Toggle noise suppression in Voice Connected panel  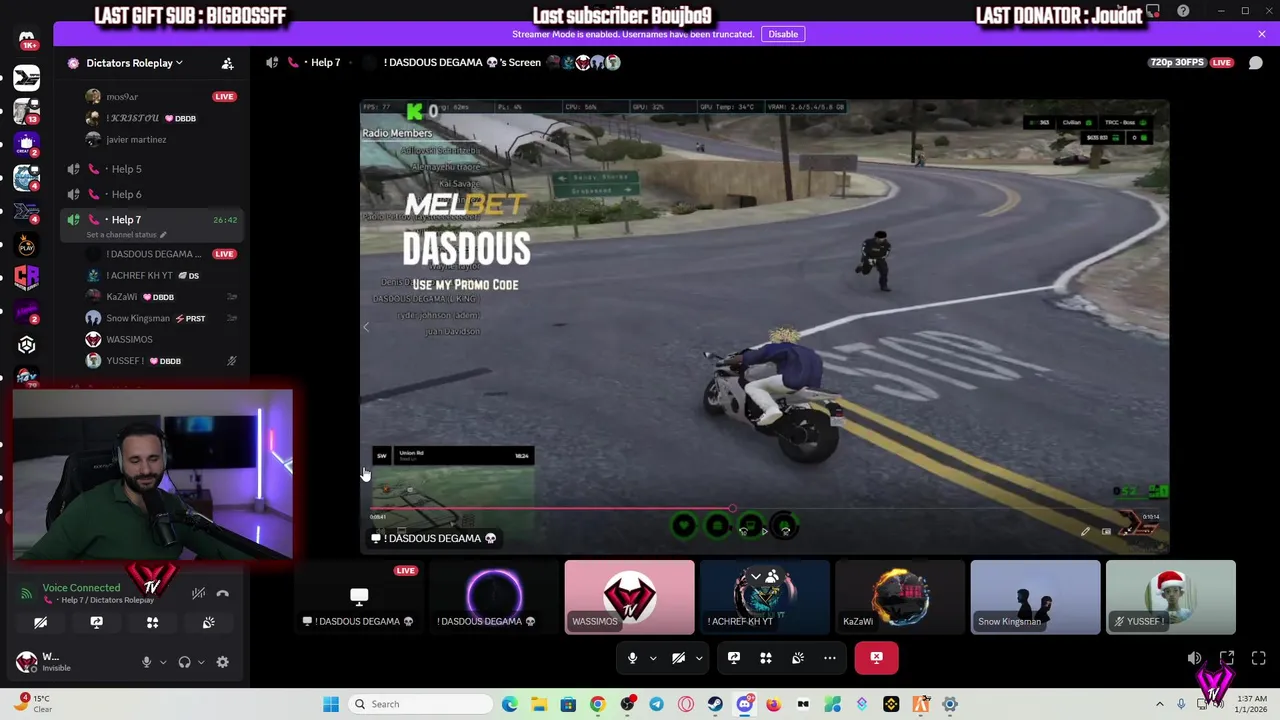coord(199,593)
